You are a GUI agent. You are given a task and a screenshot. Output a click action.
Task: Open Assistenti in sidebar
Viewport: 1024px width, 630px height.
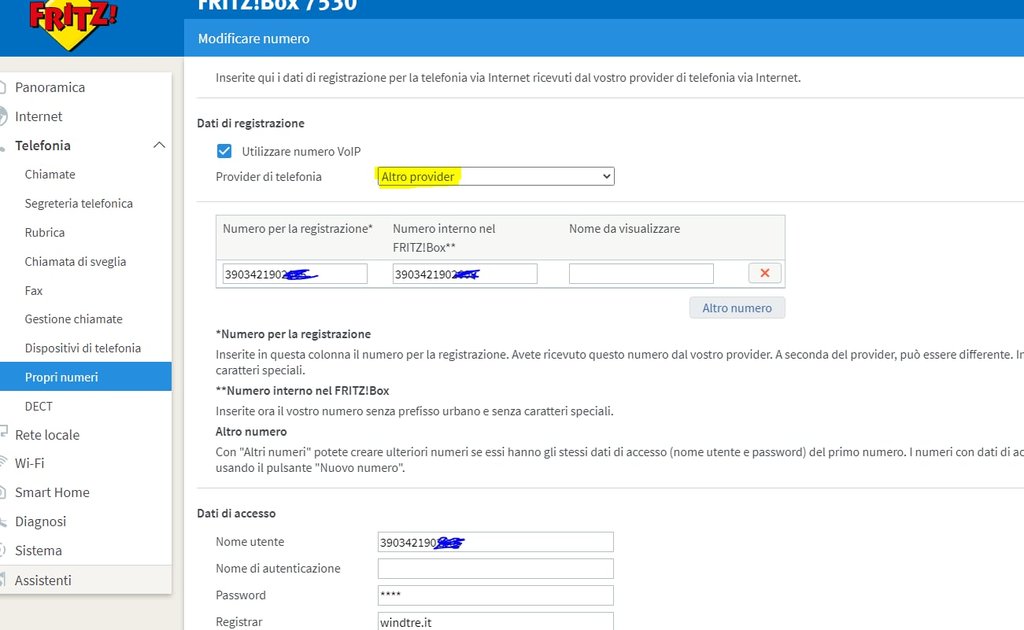point(43,580)
